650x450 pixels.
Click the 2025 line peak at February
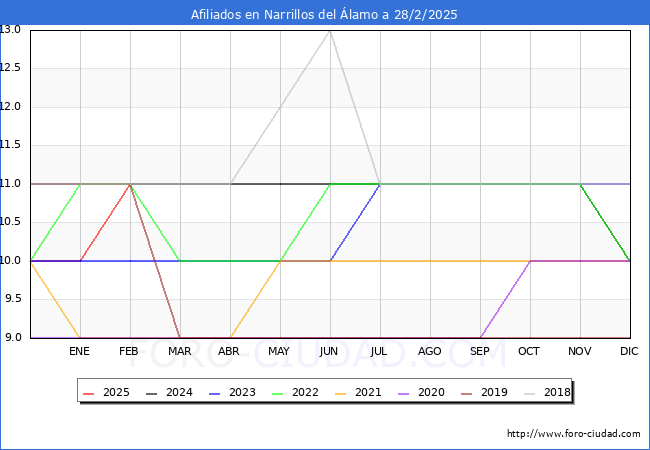click(131, 184)
